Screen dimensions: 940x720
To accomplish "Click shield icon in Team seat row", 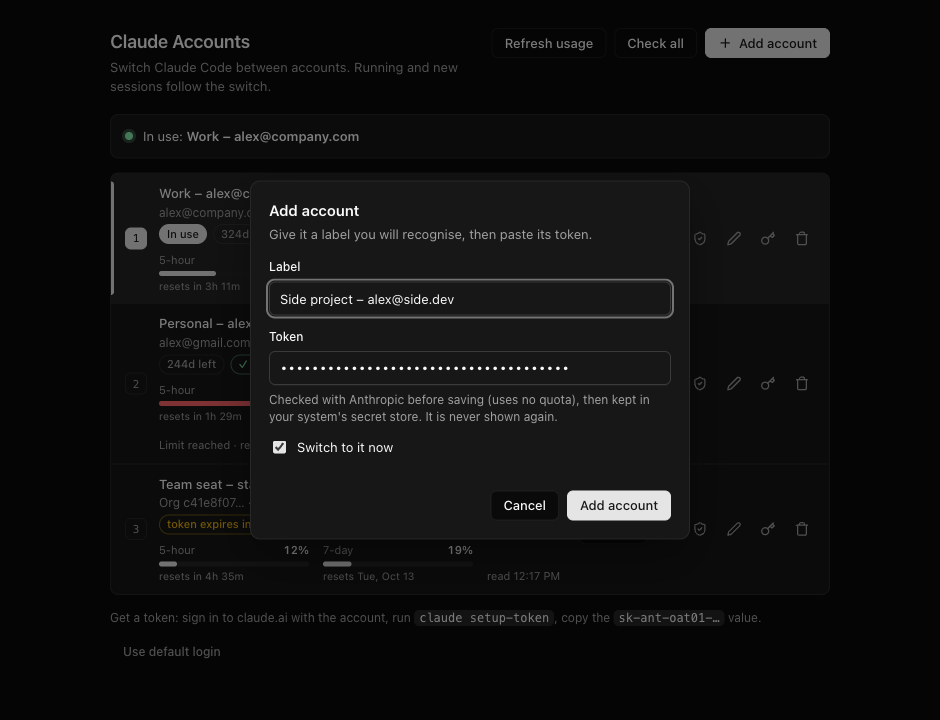I will [700, 529].
